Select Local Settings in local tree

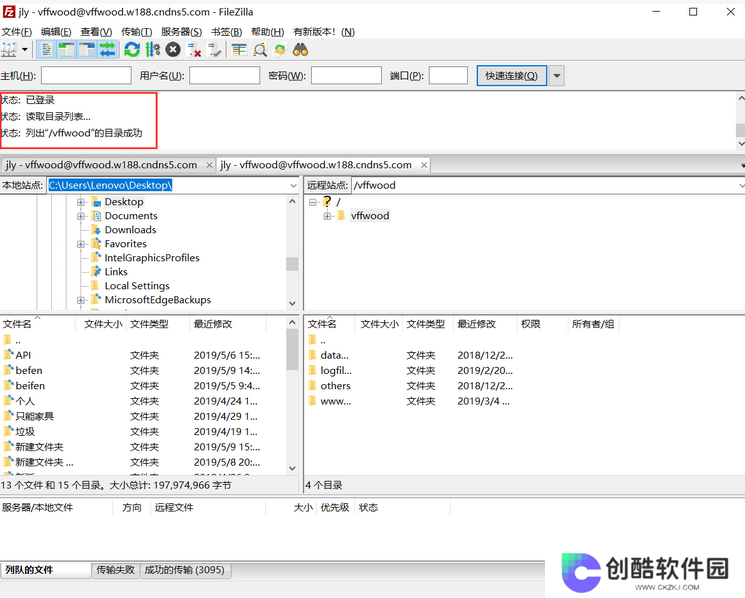tap(137, 286)
